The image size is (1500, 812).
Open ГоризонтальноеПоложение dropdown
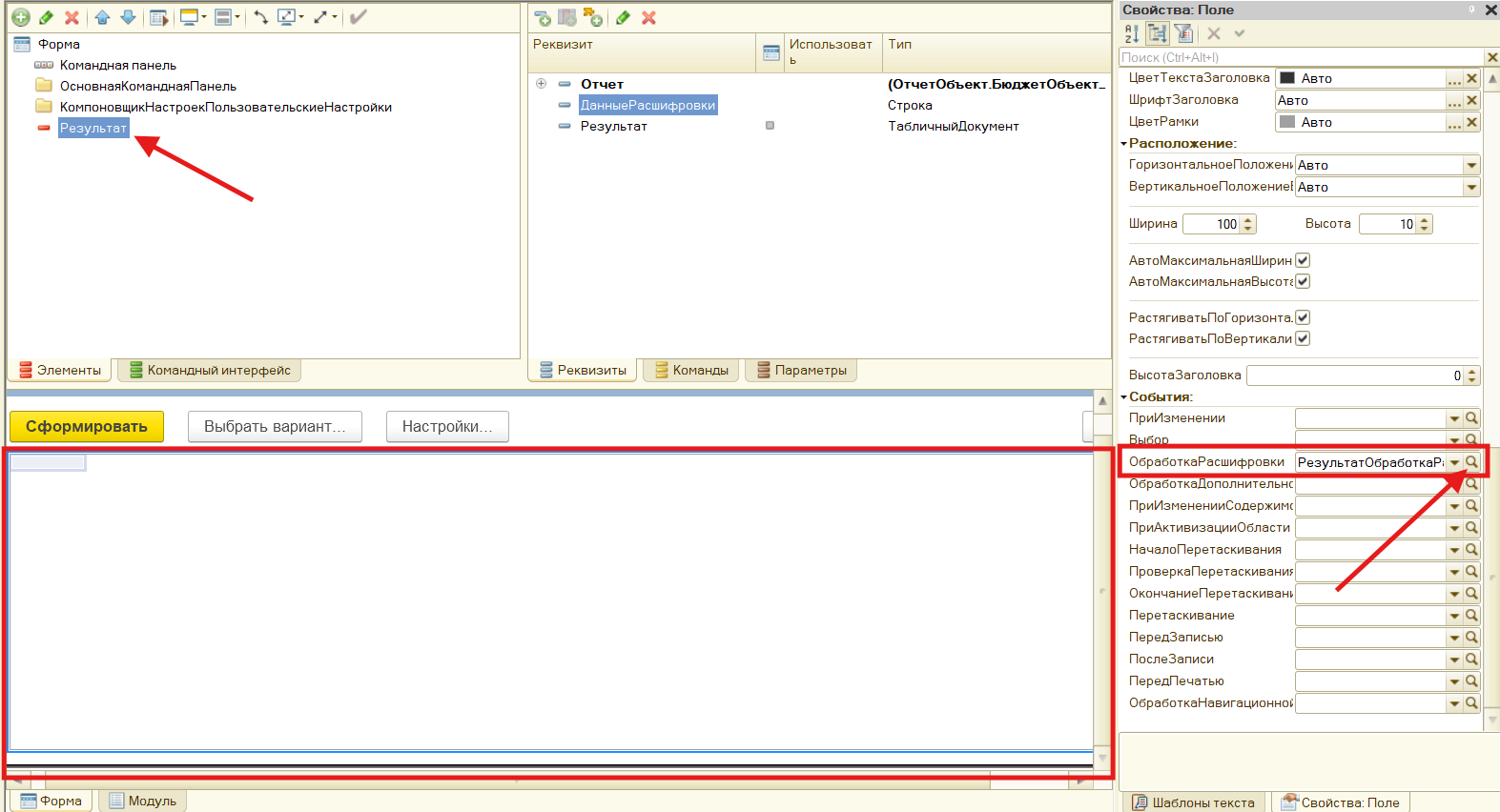pyautogui.click(x=1471, y=165)
